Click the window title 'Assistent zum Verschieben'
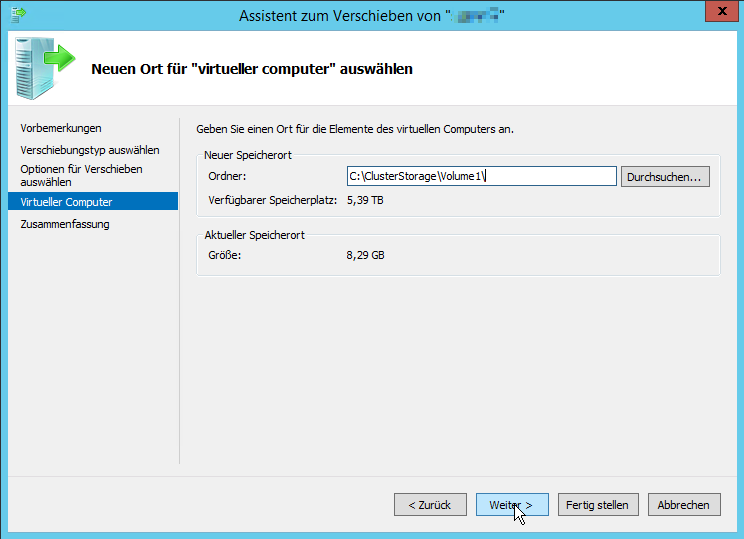This screenshot has width=744, height=539. point(340,15)
